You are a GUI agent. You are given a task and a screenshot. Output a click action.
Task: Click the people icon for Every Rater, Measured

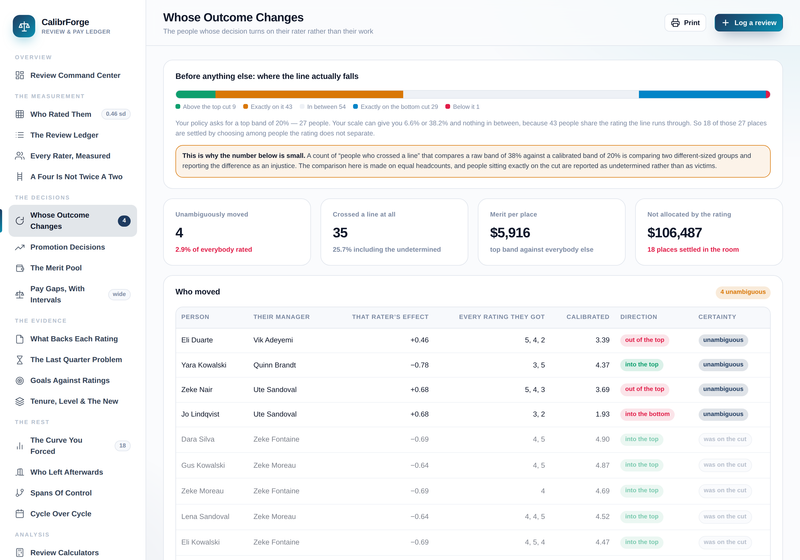pos(19,156)
